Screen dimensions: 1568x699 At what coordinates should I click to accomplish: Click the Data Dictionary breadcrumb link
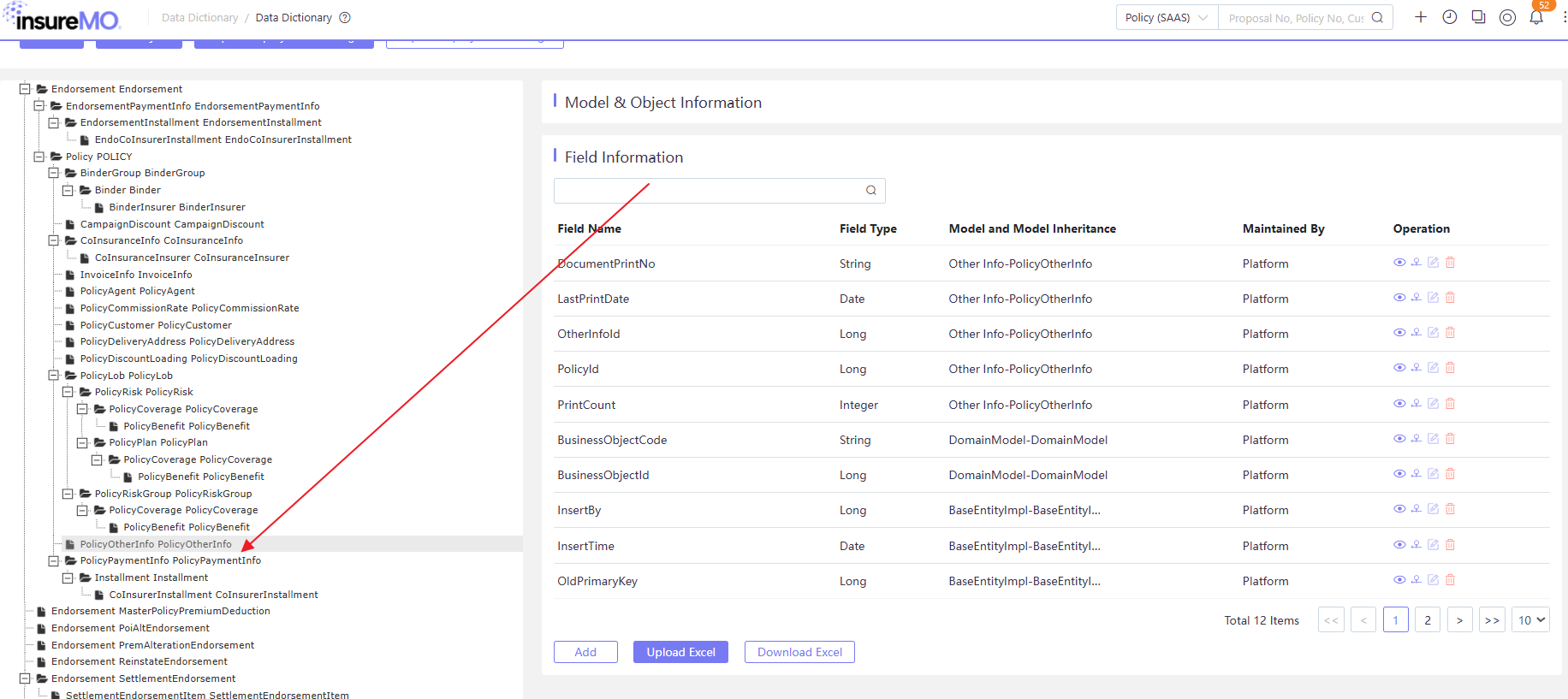[199, 17]
